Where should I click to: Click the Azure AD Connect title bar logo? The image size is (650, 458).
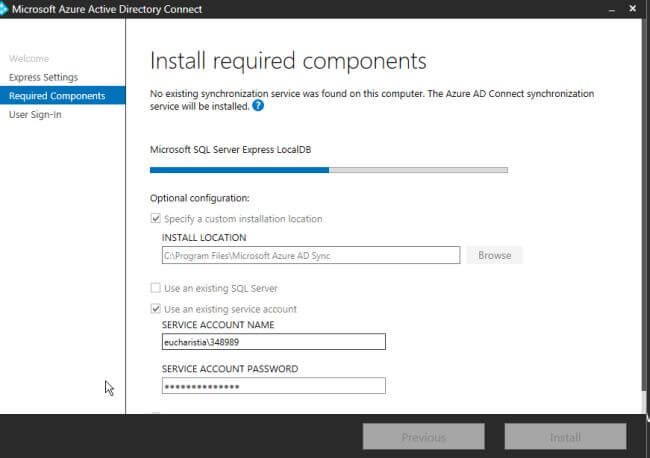click(x=3, y=9)
